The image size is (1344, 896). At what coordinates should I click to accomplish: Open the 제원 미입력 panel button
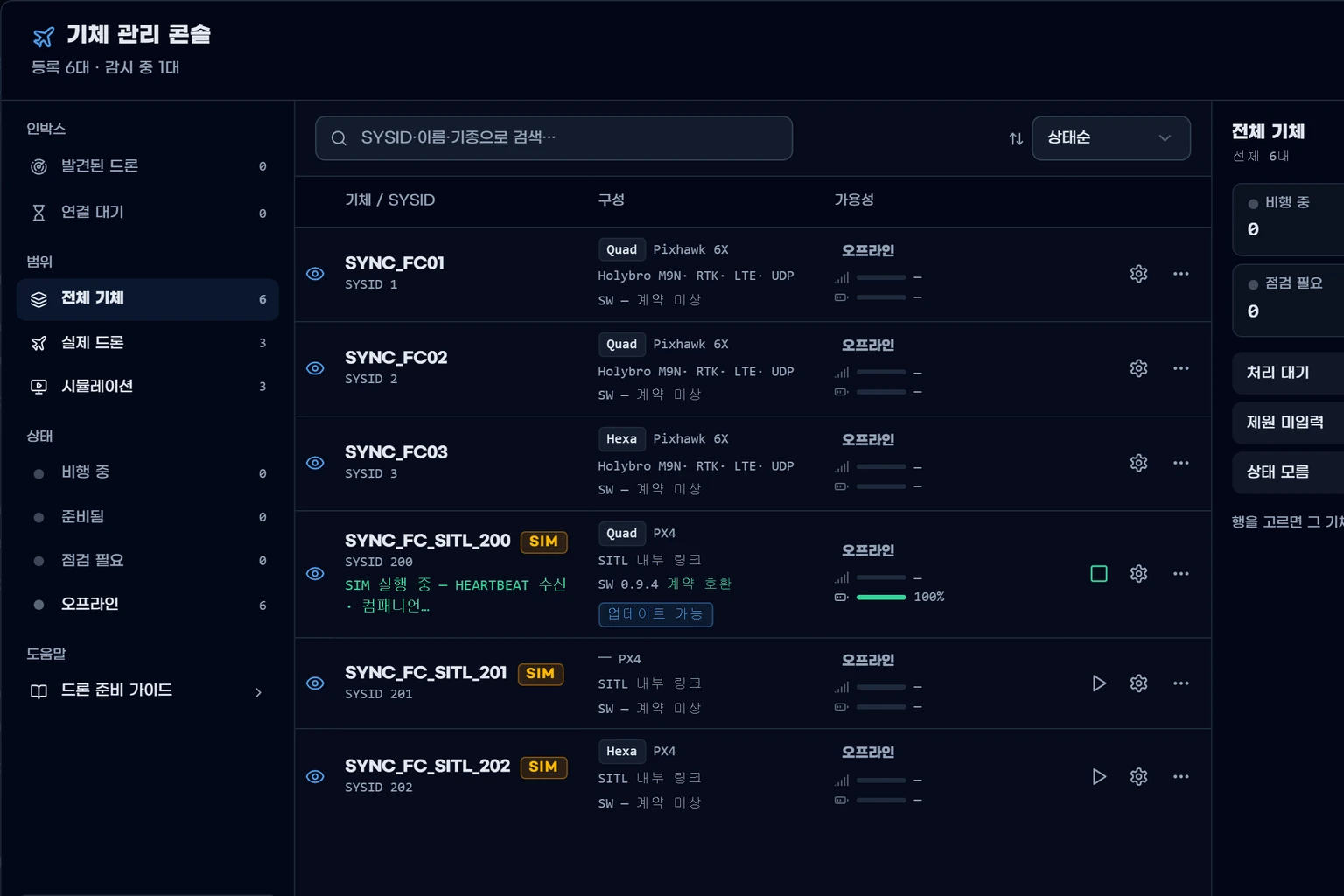1288,423
